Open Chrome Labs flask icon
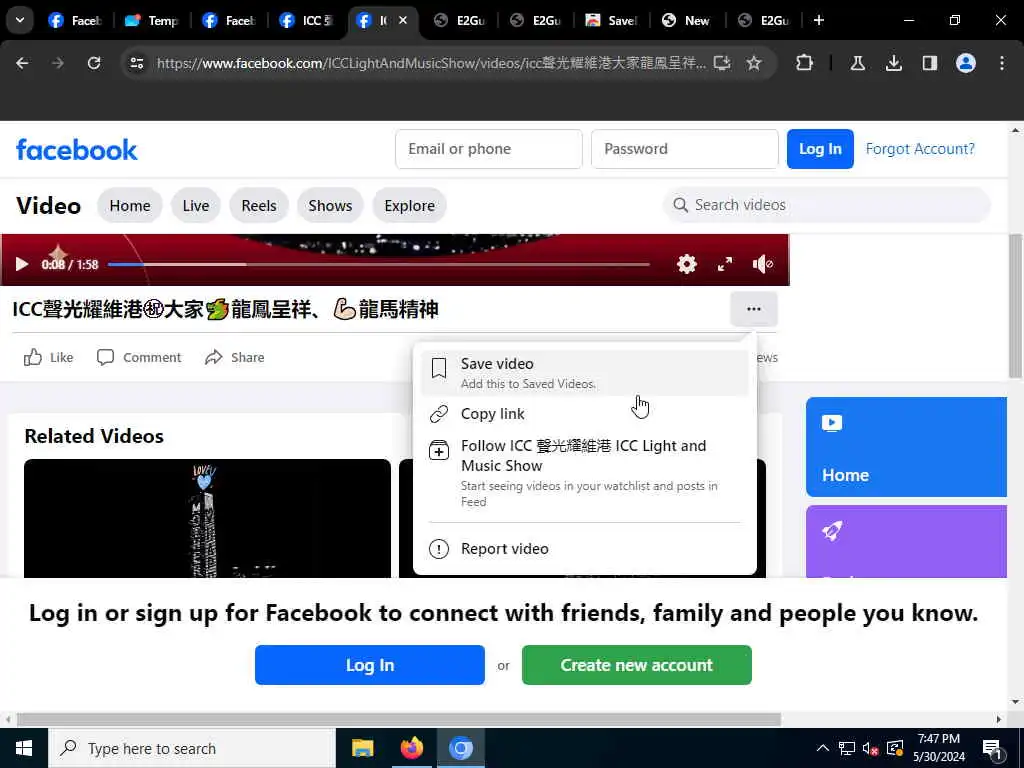 857,63
